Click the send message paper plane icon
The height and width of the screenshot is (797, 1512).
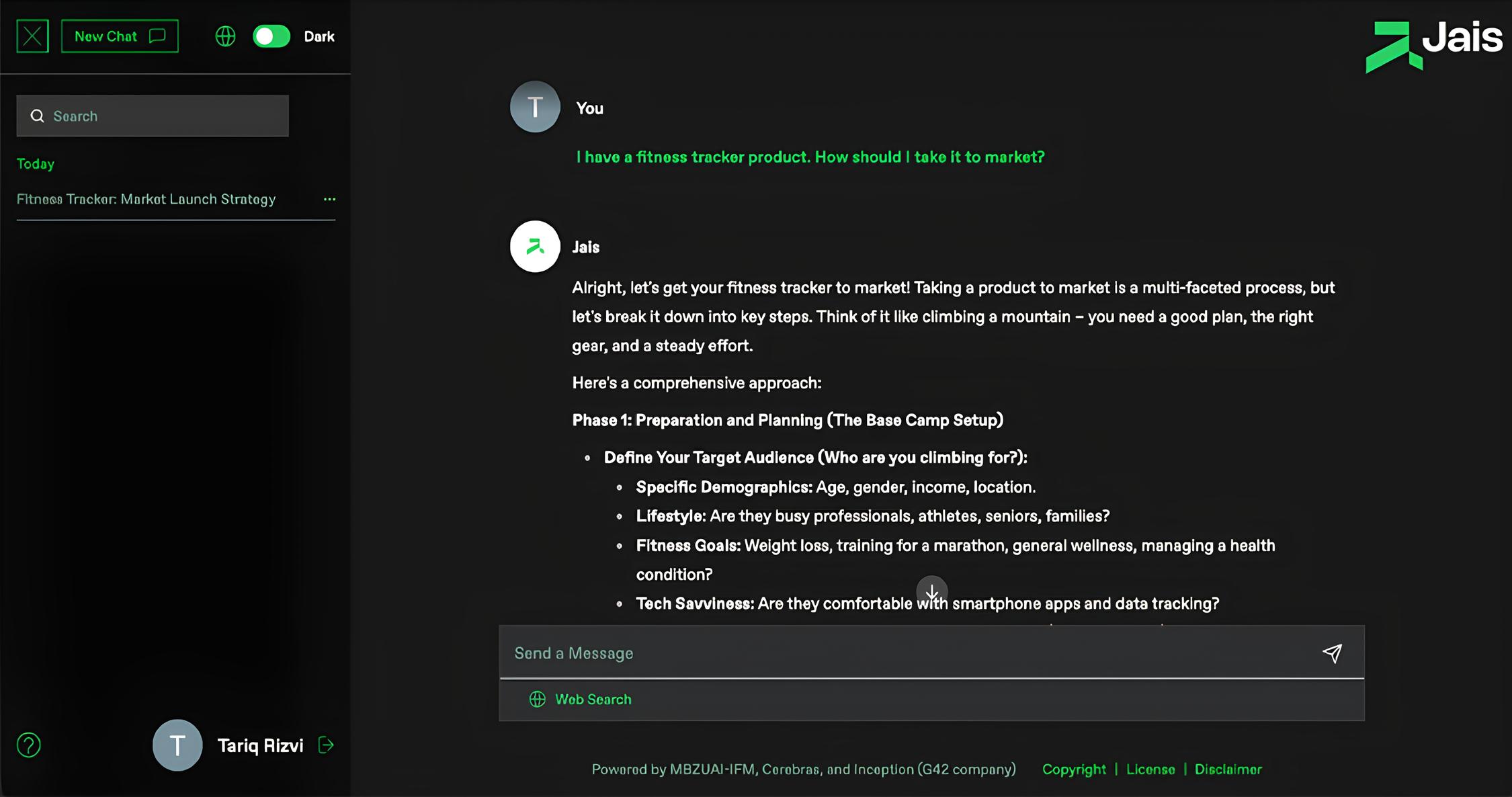(x=1332, y=653)
